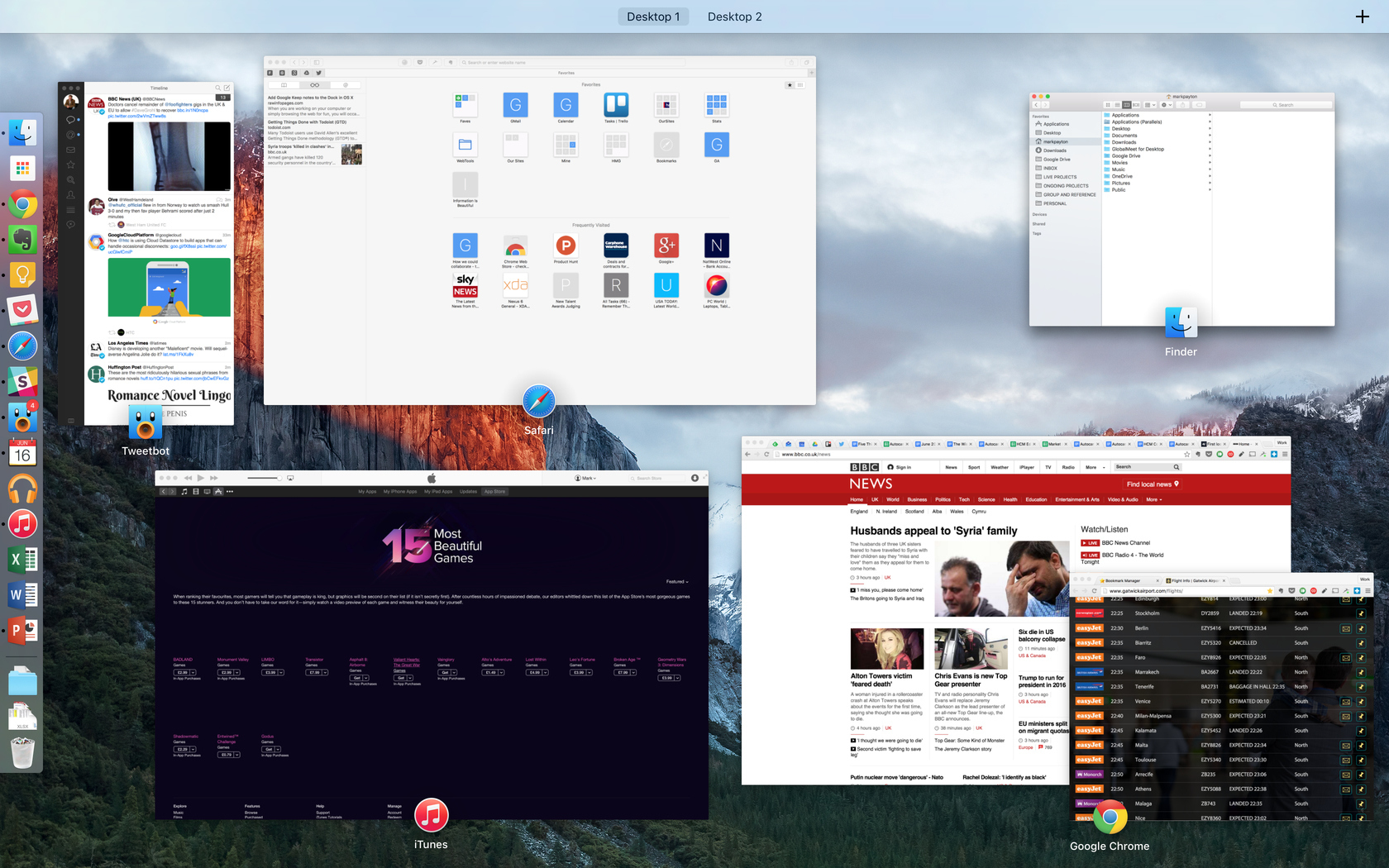Screen dimensions: 1389x868
Task: Click BBC Sign in link
Action: tap(900, 467)
